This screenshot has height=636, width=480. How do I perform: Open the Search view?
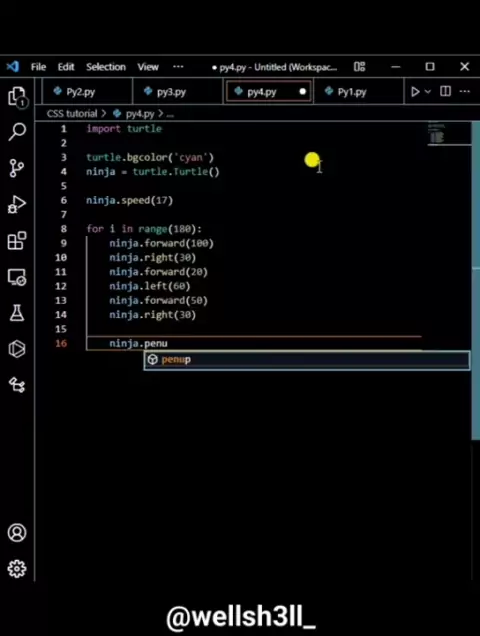tap(17, 132)
